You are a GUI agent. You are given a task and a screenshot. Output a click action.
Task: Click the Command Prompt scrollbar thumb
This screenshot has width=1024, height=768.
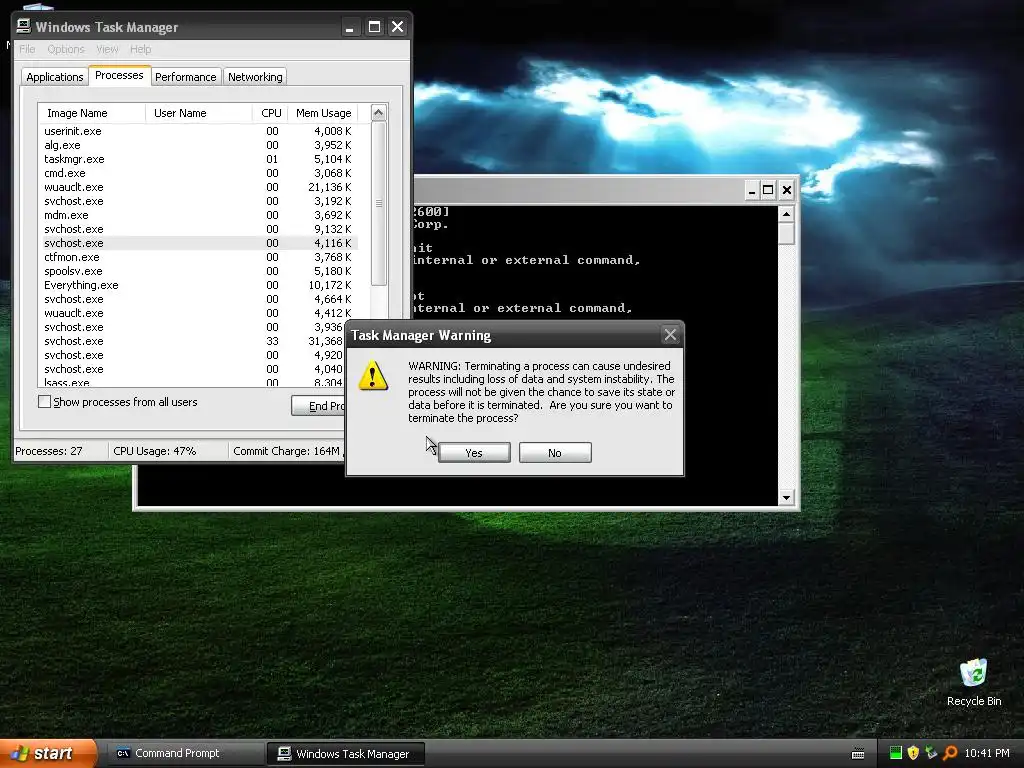786,233
